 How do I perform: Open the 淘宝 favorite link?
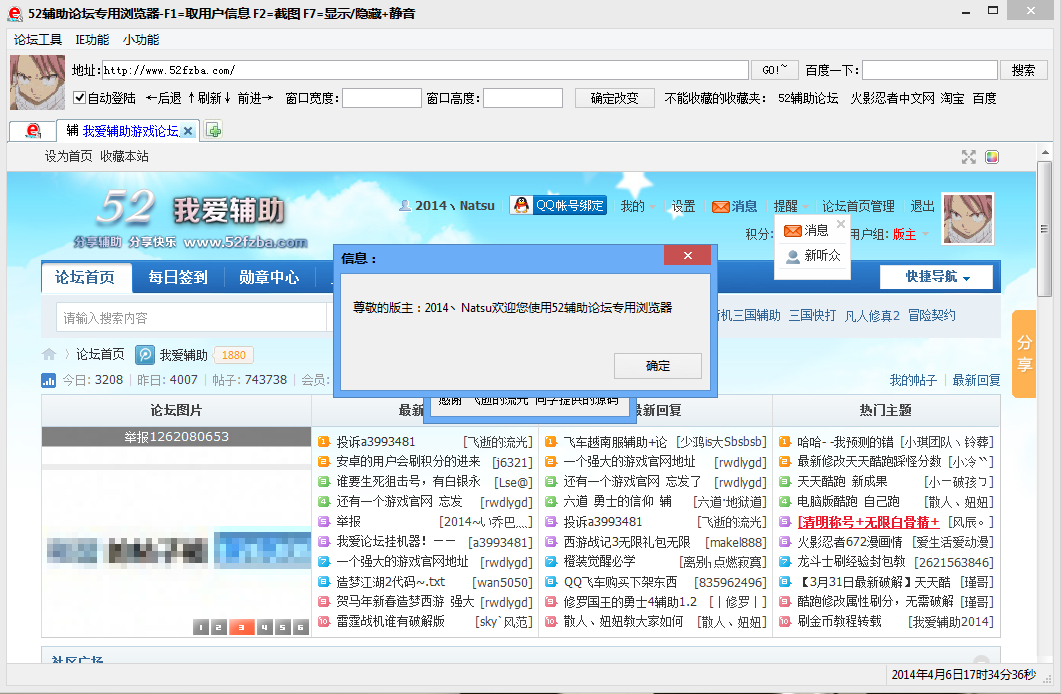pos(952,99)
